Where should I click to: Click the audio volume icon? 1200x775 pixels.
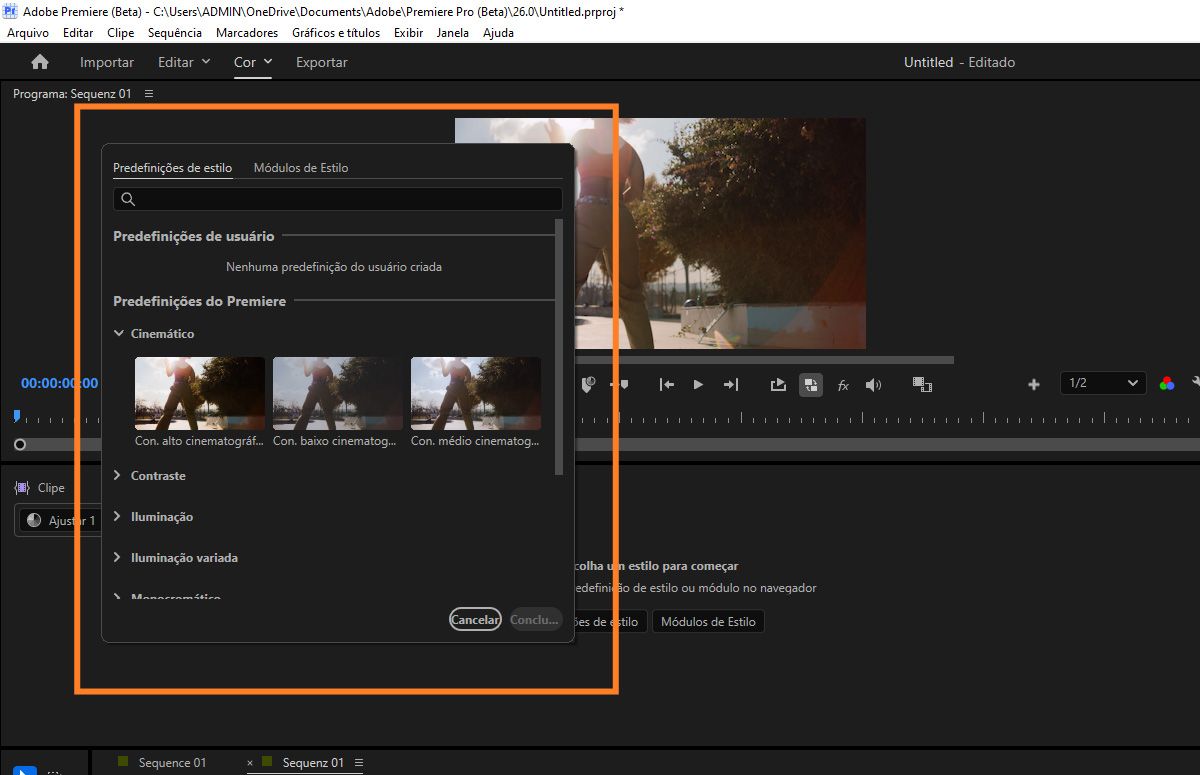(873, 383)
